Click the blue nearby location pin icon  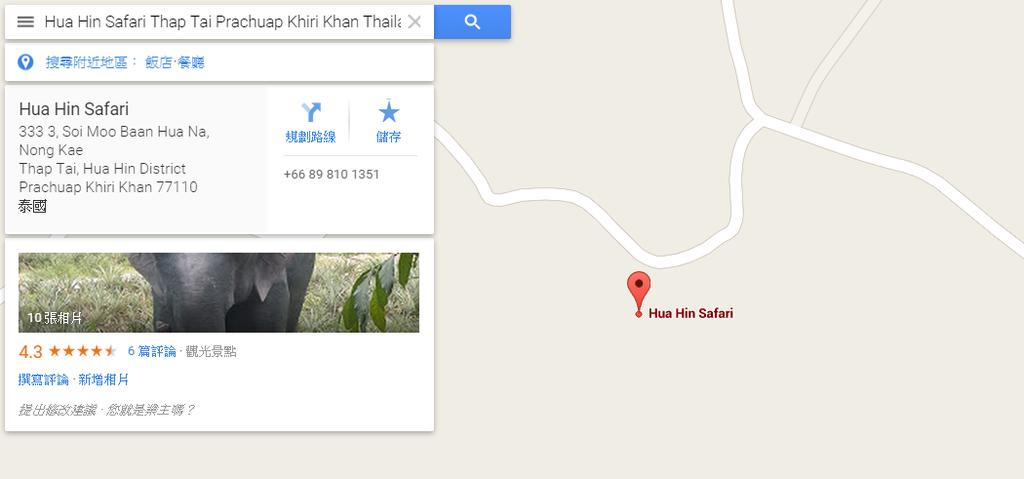25,62
